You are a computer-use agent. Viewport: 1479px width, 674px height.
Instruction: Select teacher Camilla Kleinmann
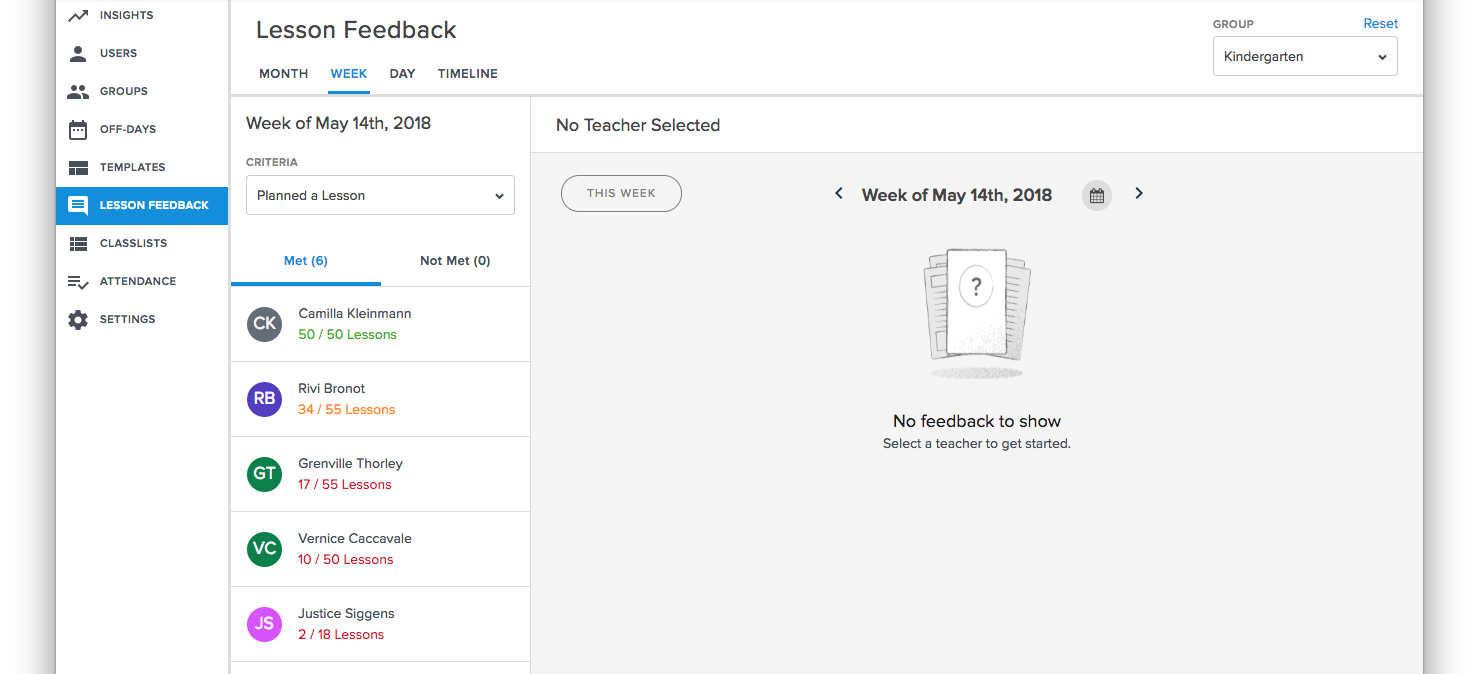pos(355,314)
